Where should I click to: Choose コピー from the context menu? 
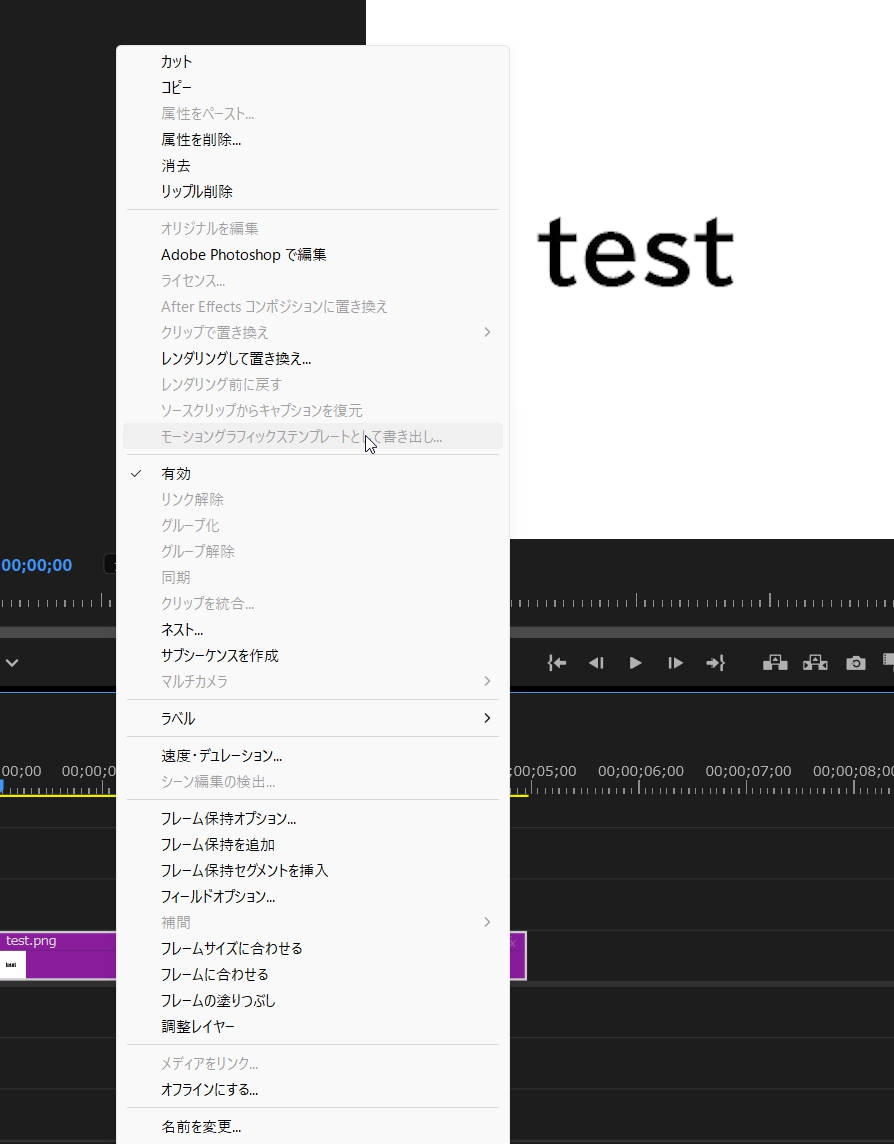312,88
